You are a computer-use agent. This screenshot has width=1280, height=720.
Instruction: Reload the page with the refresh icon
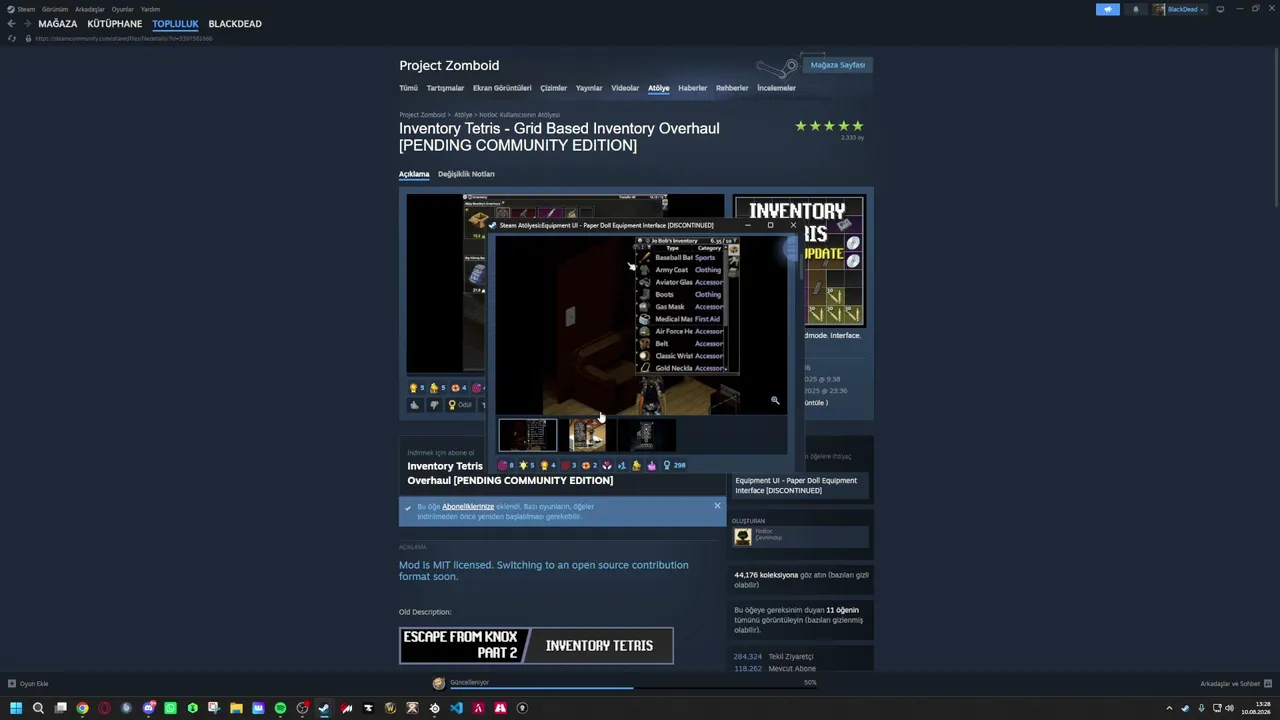click(x=12, y=38)
